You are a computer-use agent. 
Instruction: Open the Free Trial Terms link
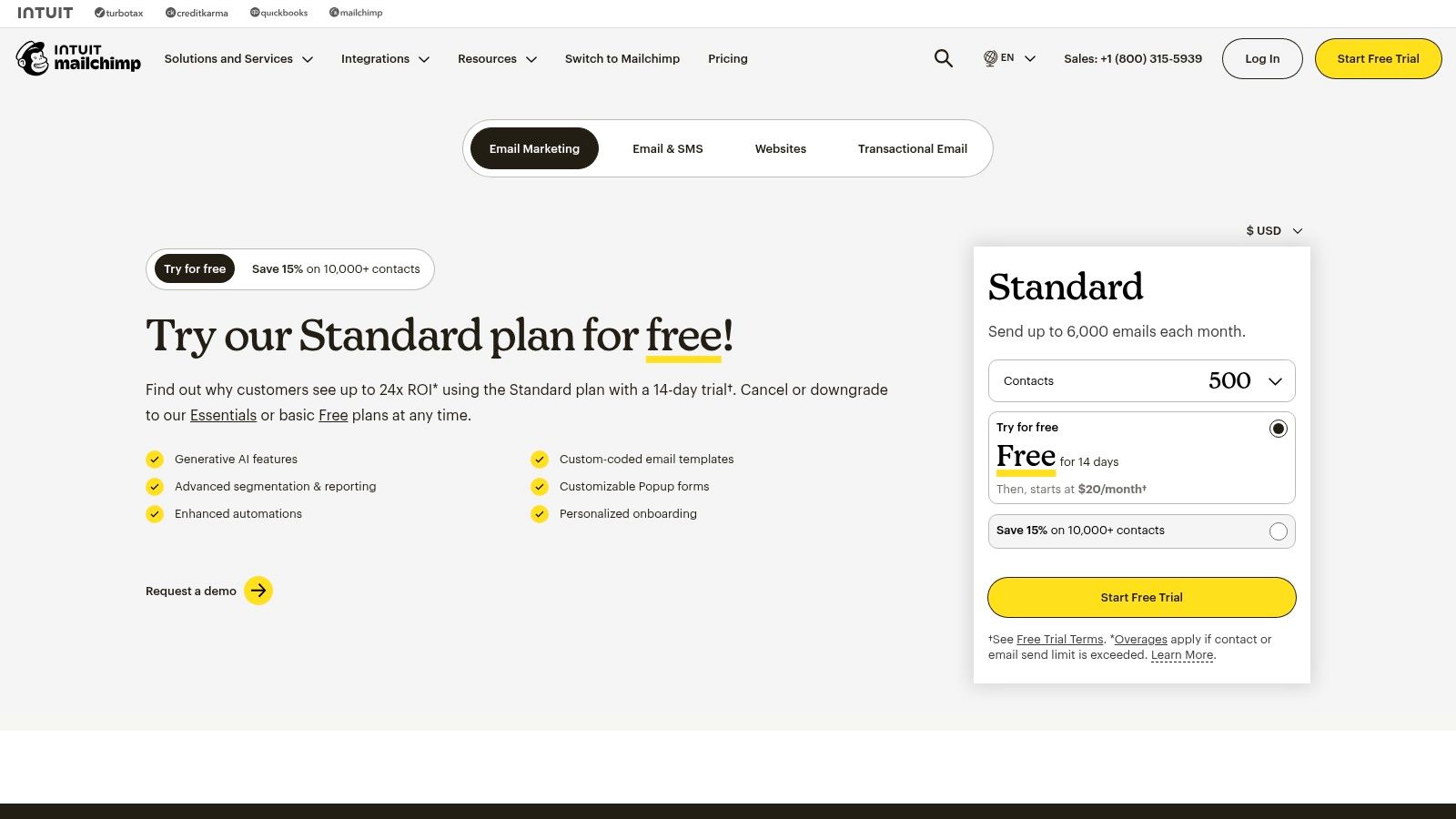1058,639
